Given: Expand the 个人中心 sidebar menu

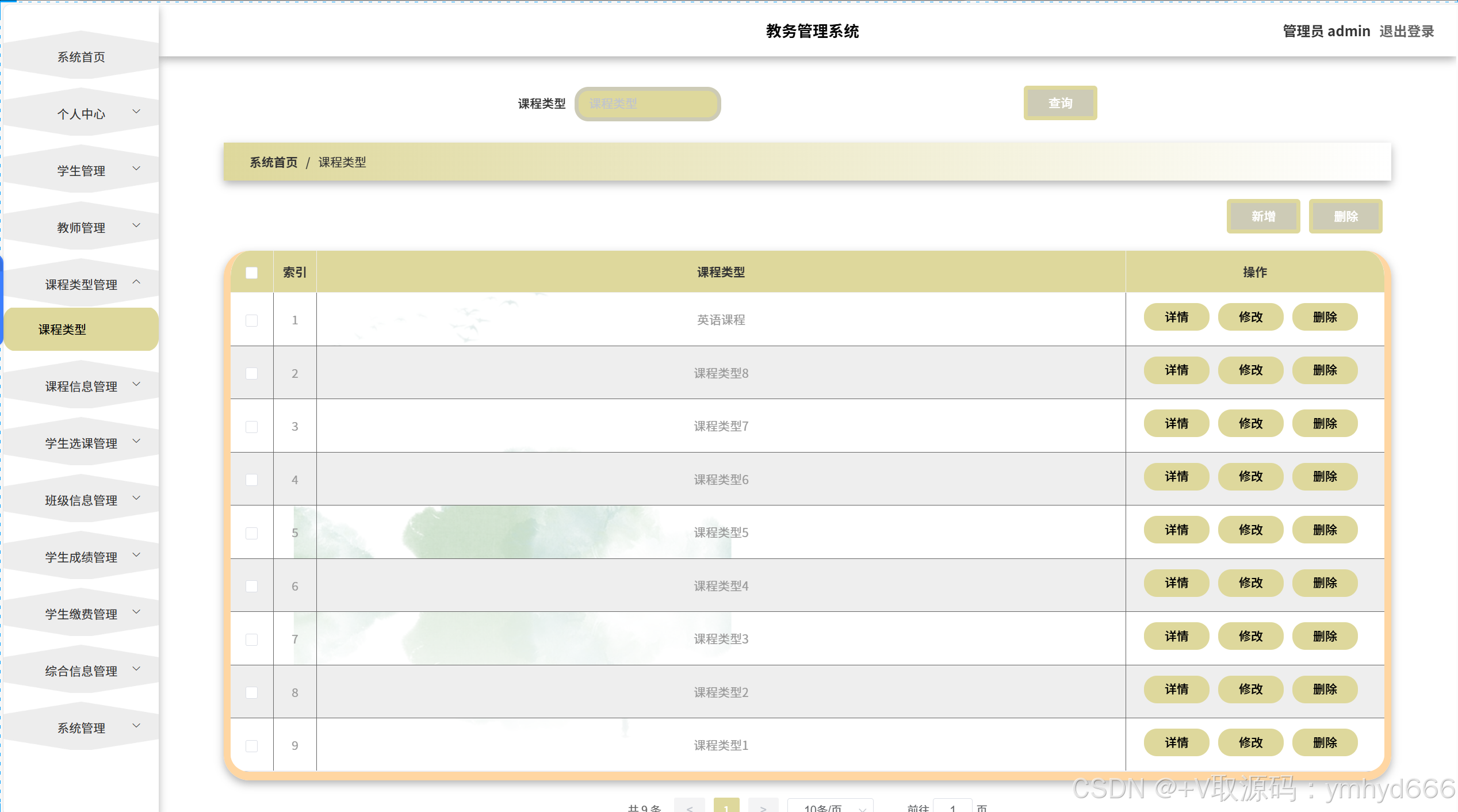Looking at the screenshot, I should (81, 114).
